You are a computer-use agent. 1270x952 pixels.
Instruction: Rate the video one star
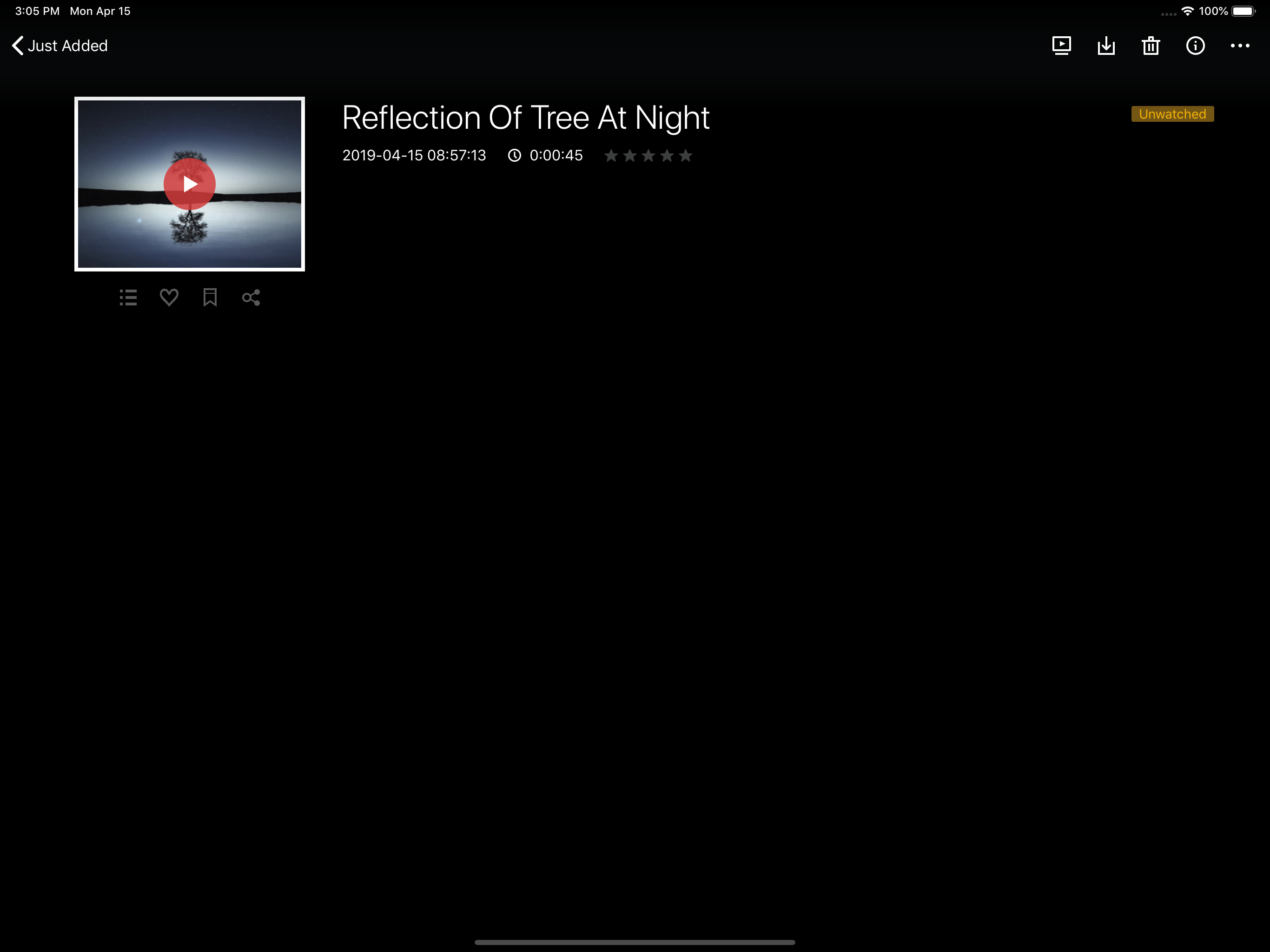611,156
